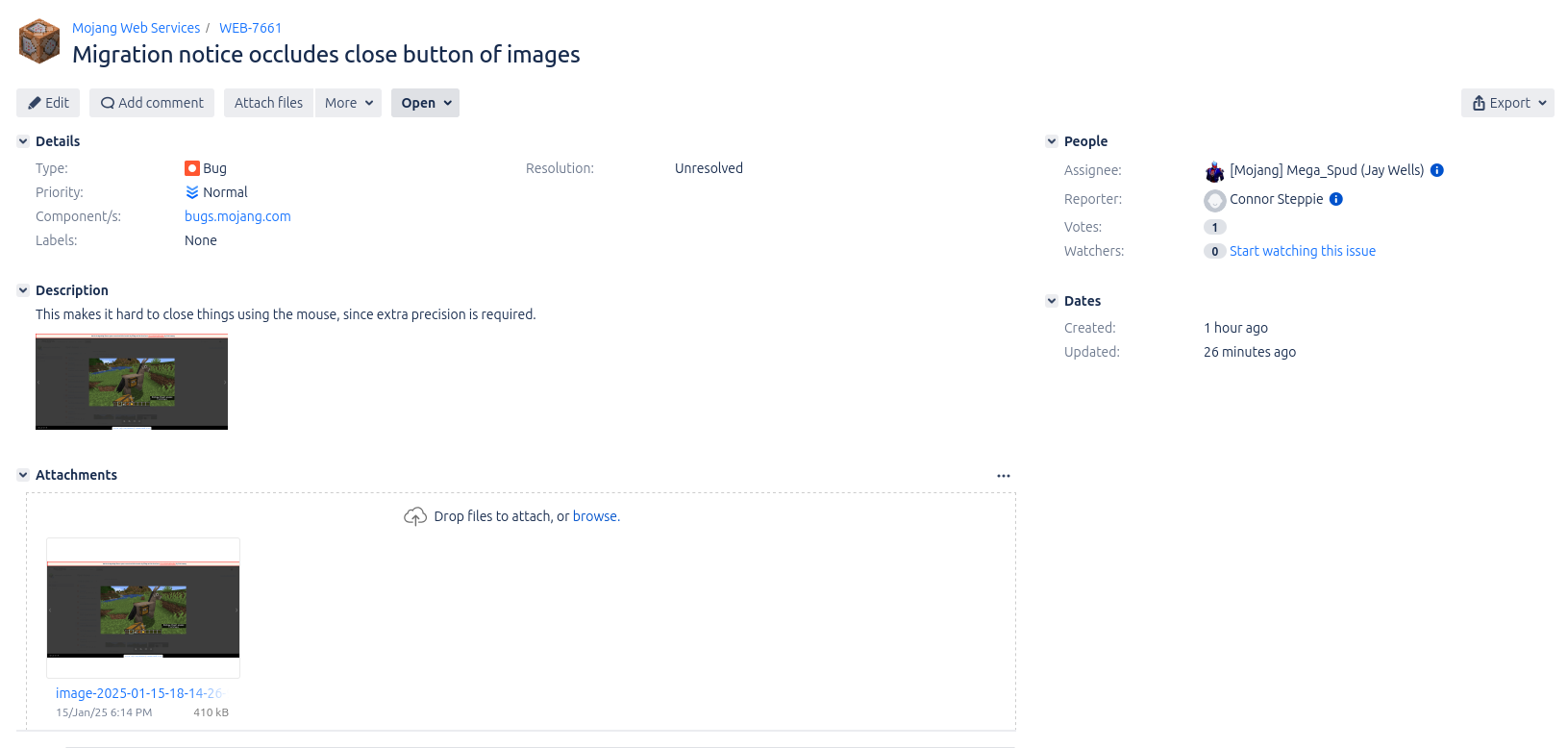
Task: Open the More actions dropdown
Action: pyautogui.click(x=348, y=103)
